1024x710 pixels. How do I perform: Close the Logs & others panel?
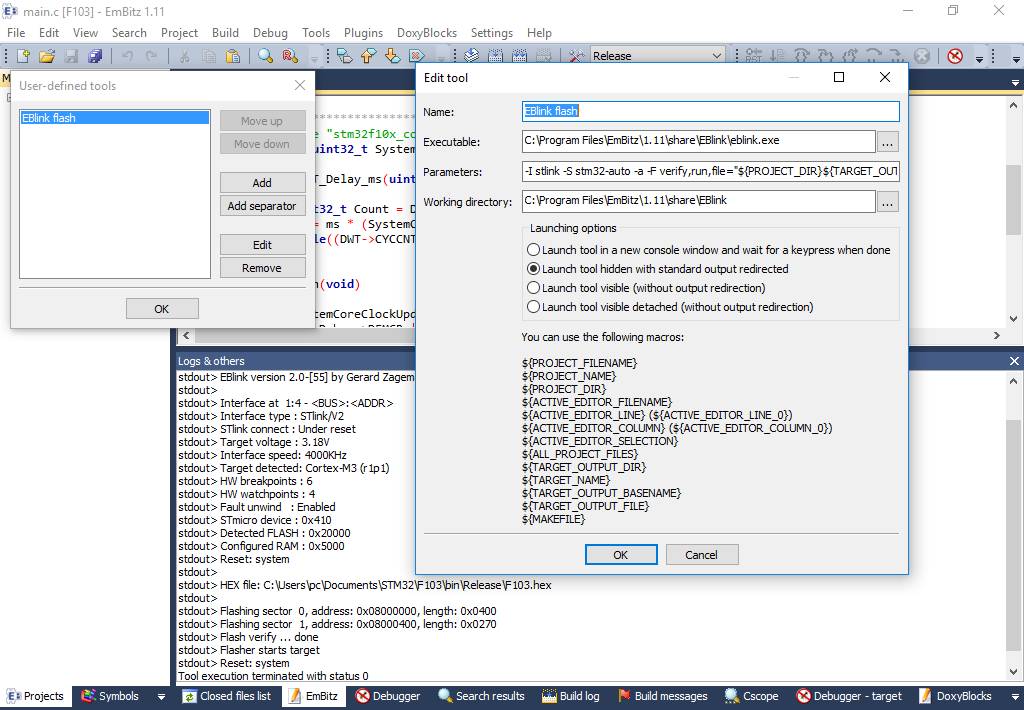point(1014,361)
